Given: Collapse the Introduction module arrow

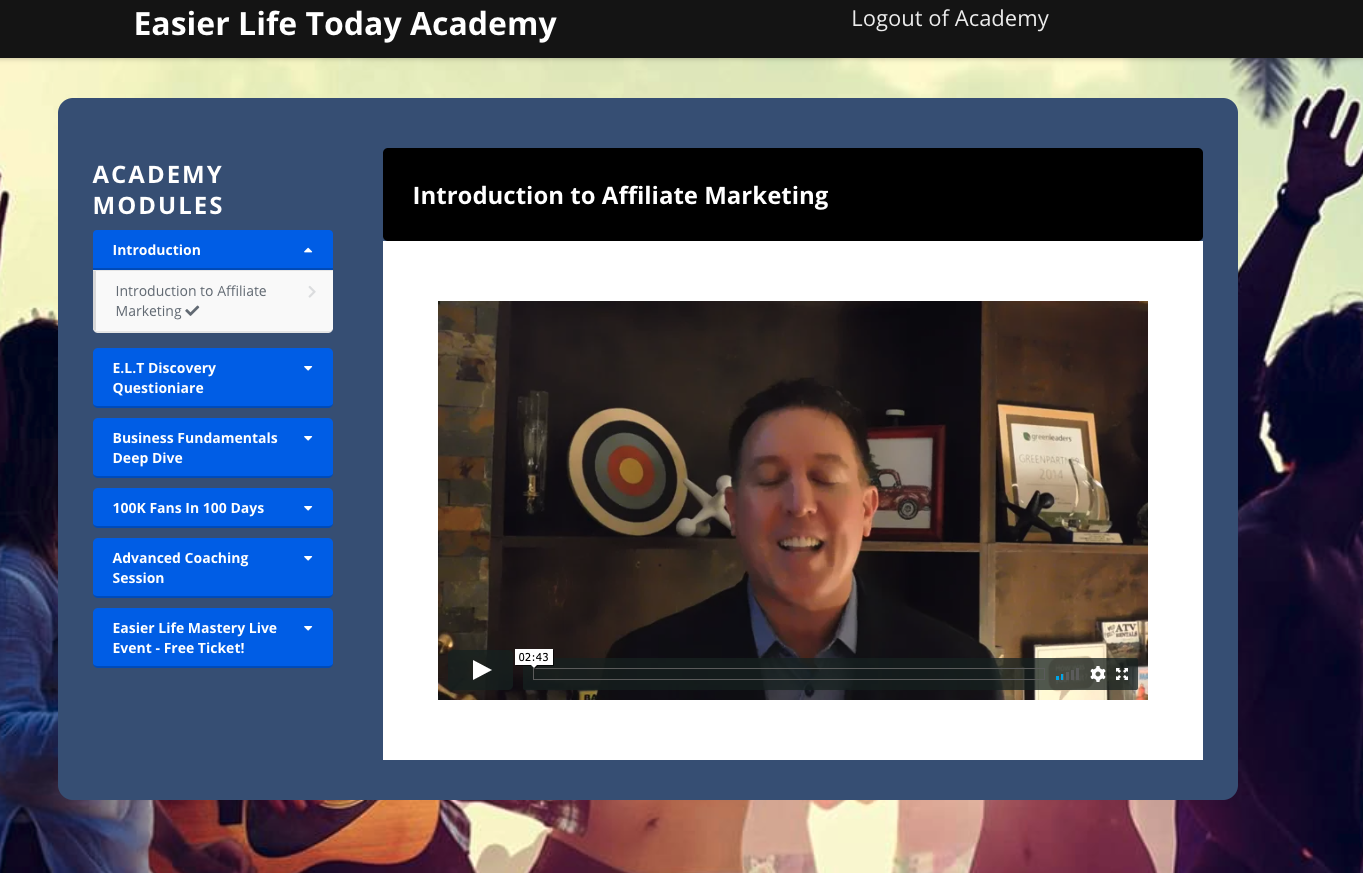Looking at the screenshot, I should (308, 250).
